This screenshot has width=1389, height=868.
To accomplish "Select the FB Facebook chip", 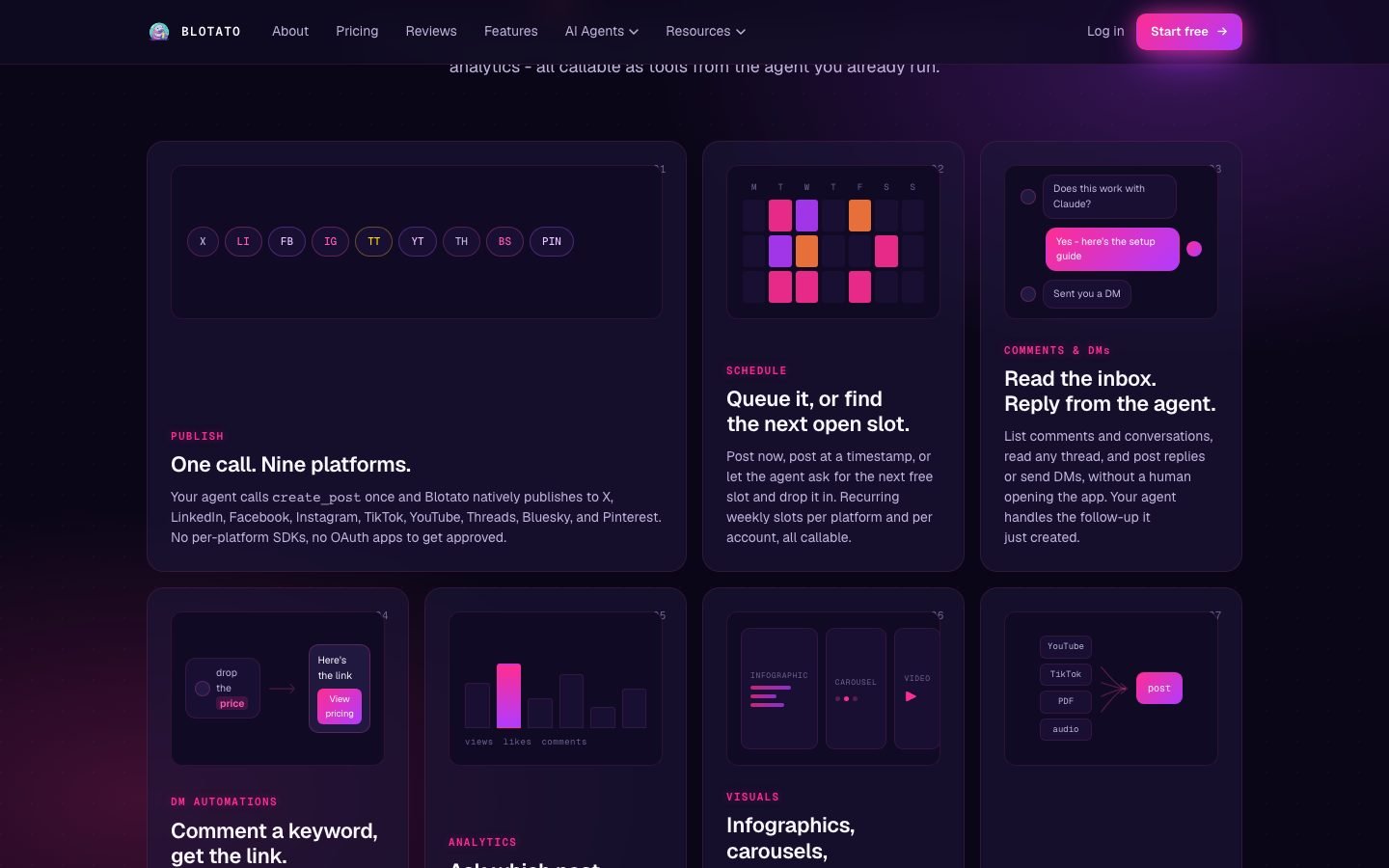I will pyautogui.click(x=286, y=241).
